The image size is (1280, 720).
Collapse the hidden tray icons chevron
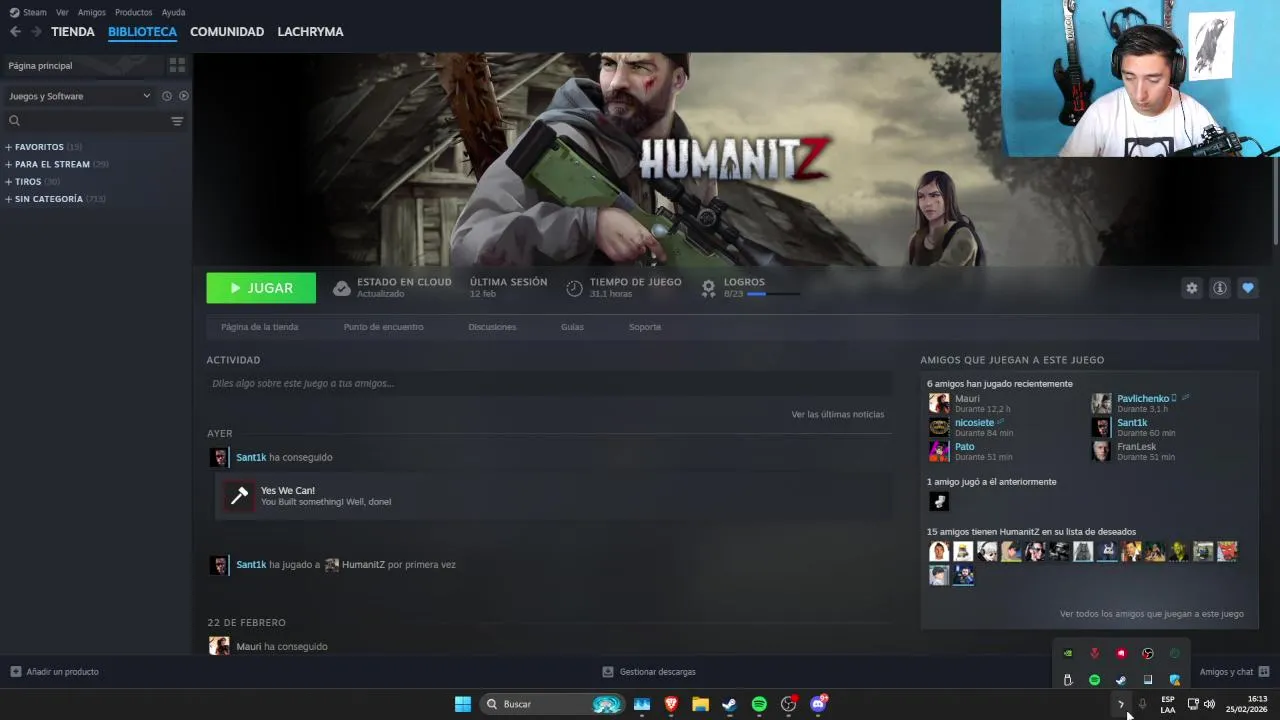[x=1120, y=704]
